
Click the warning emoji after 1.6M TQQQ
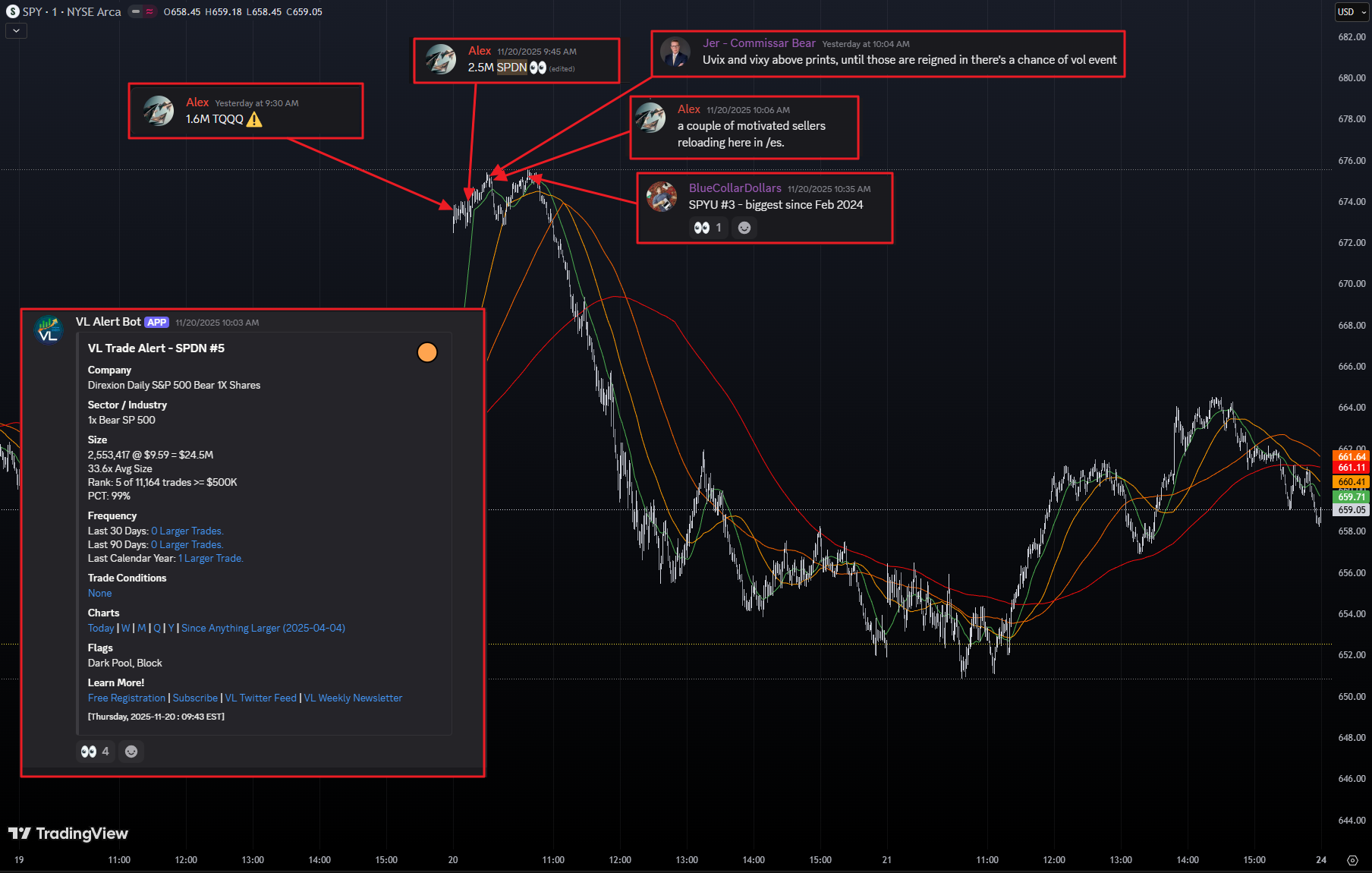pyautogui.click(x=254, y=119)
